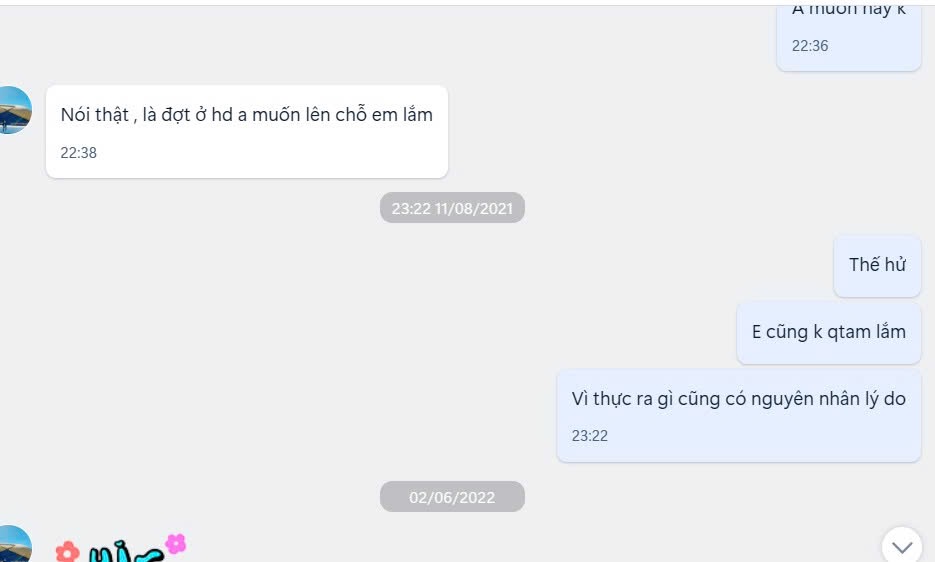The height and width of the screenshot is (562, 935).
Task: Click the 22:36 timestamp at the top
Action: coord(810,46)
